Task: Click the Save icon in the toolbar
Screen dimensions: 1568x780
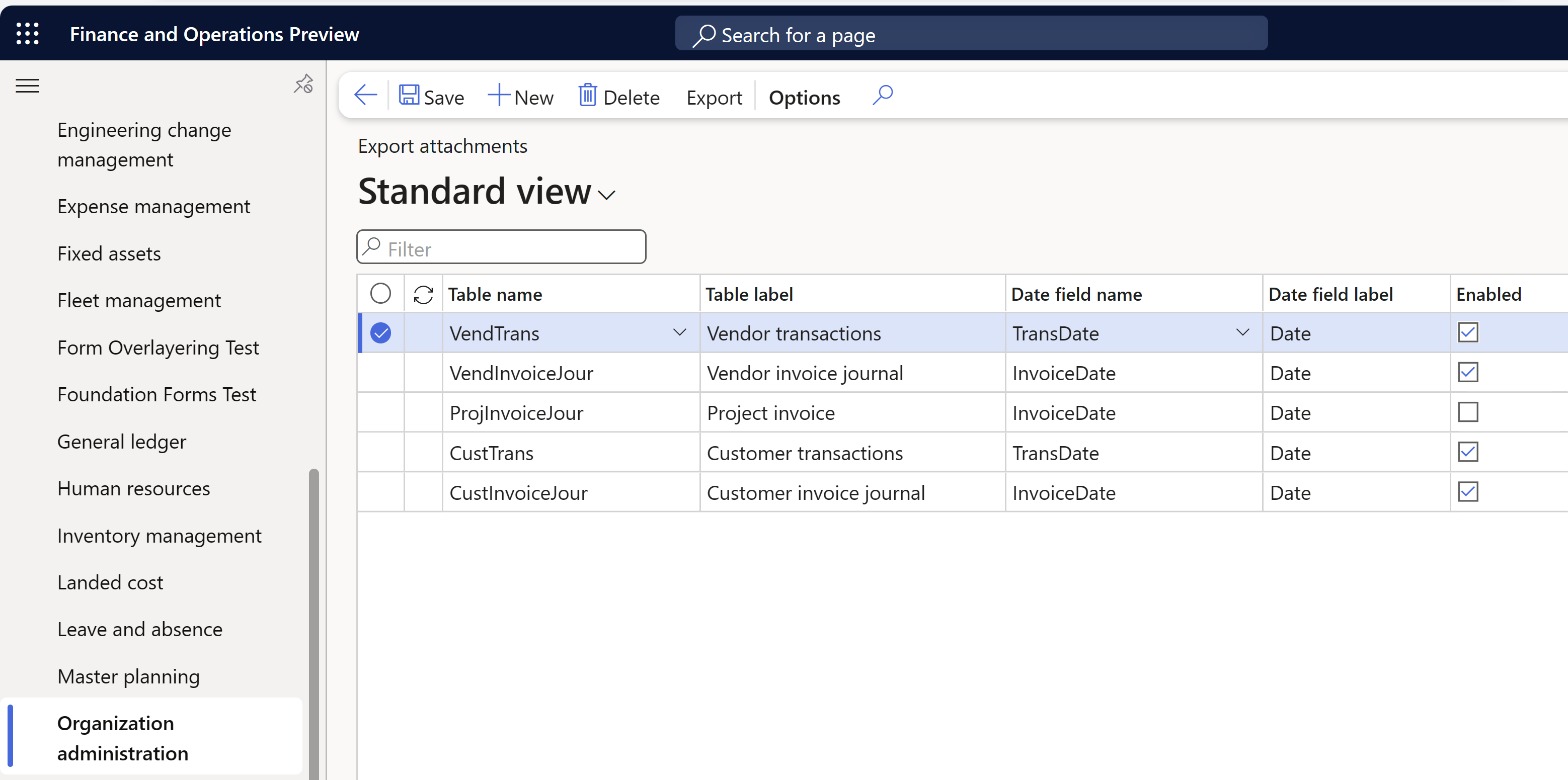Action: coord(409,96)
